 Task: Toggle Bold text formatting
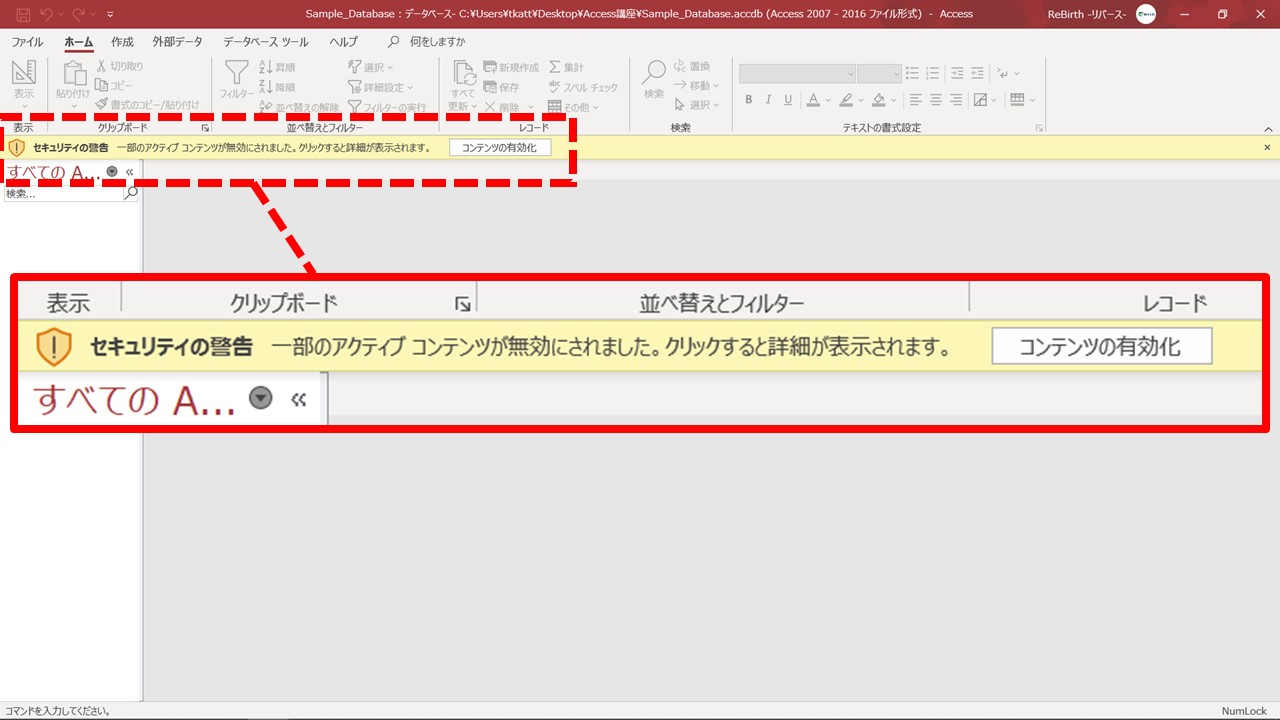[749, 100]
